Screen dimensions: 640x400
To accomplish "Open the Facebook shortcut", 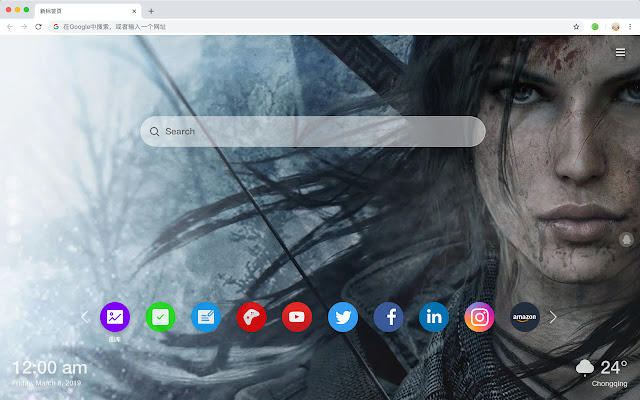I will (388, 317).
